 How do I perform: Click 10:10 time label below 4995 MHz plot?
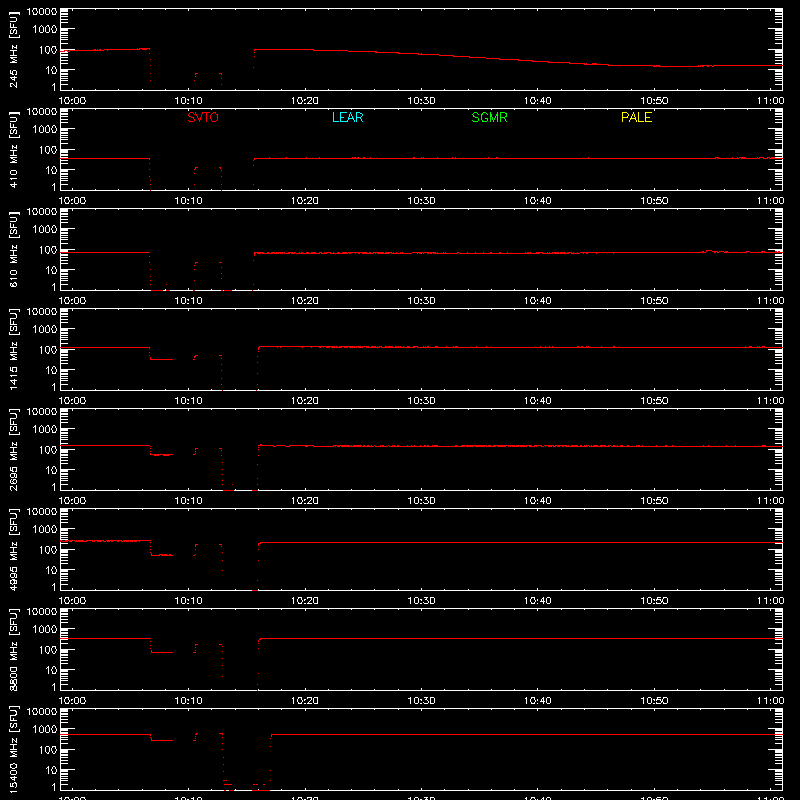click(188, 601)
